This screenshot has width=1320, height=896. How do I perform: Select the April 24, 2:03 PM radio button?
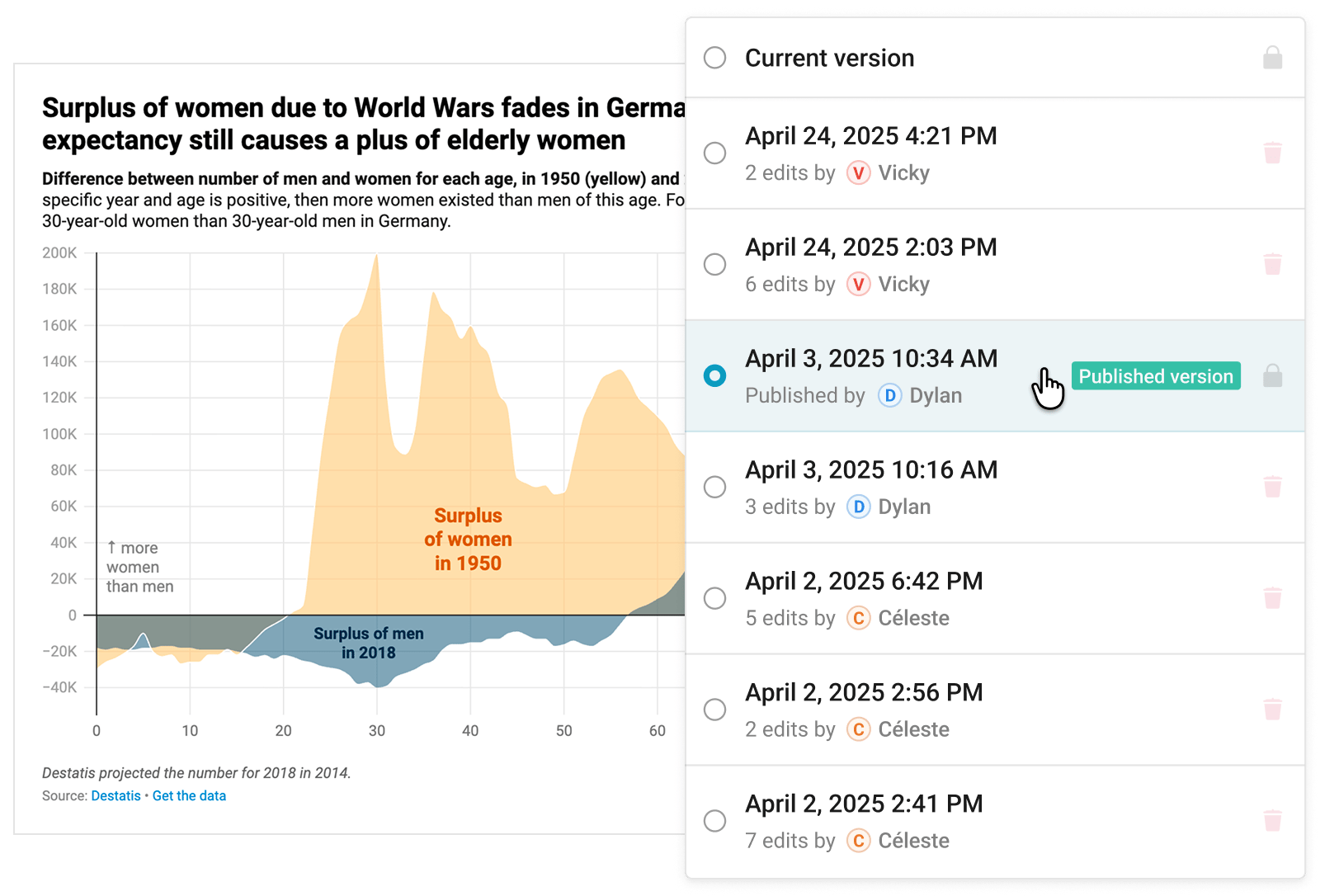click(714, 264)
